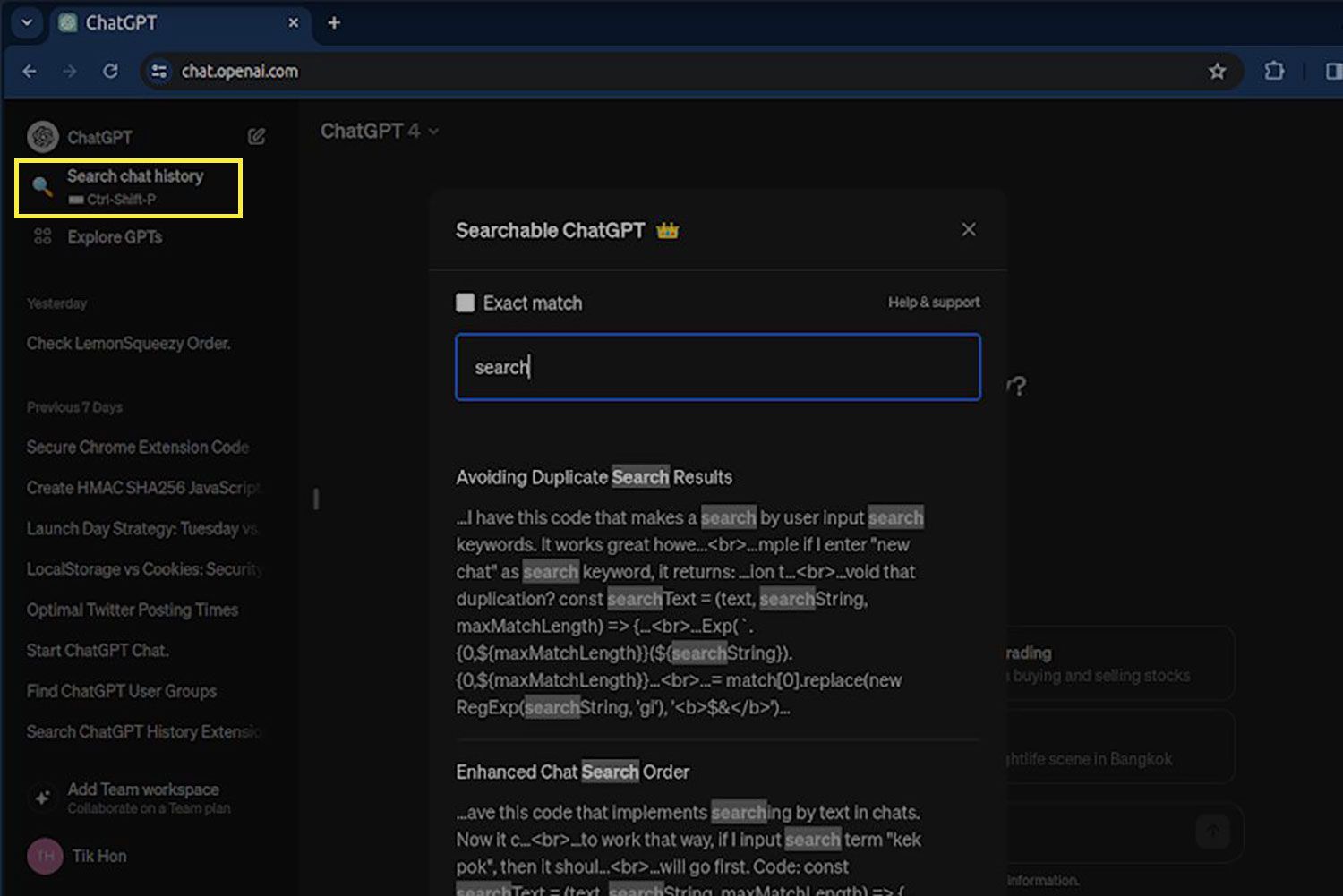1343x896 pixels.
Task: Open the browser Extensions puzzle icon
Action: pos(1273,72)
